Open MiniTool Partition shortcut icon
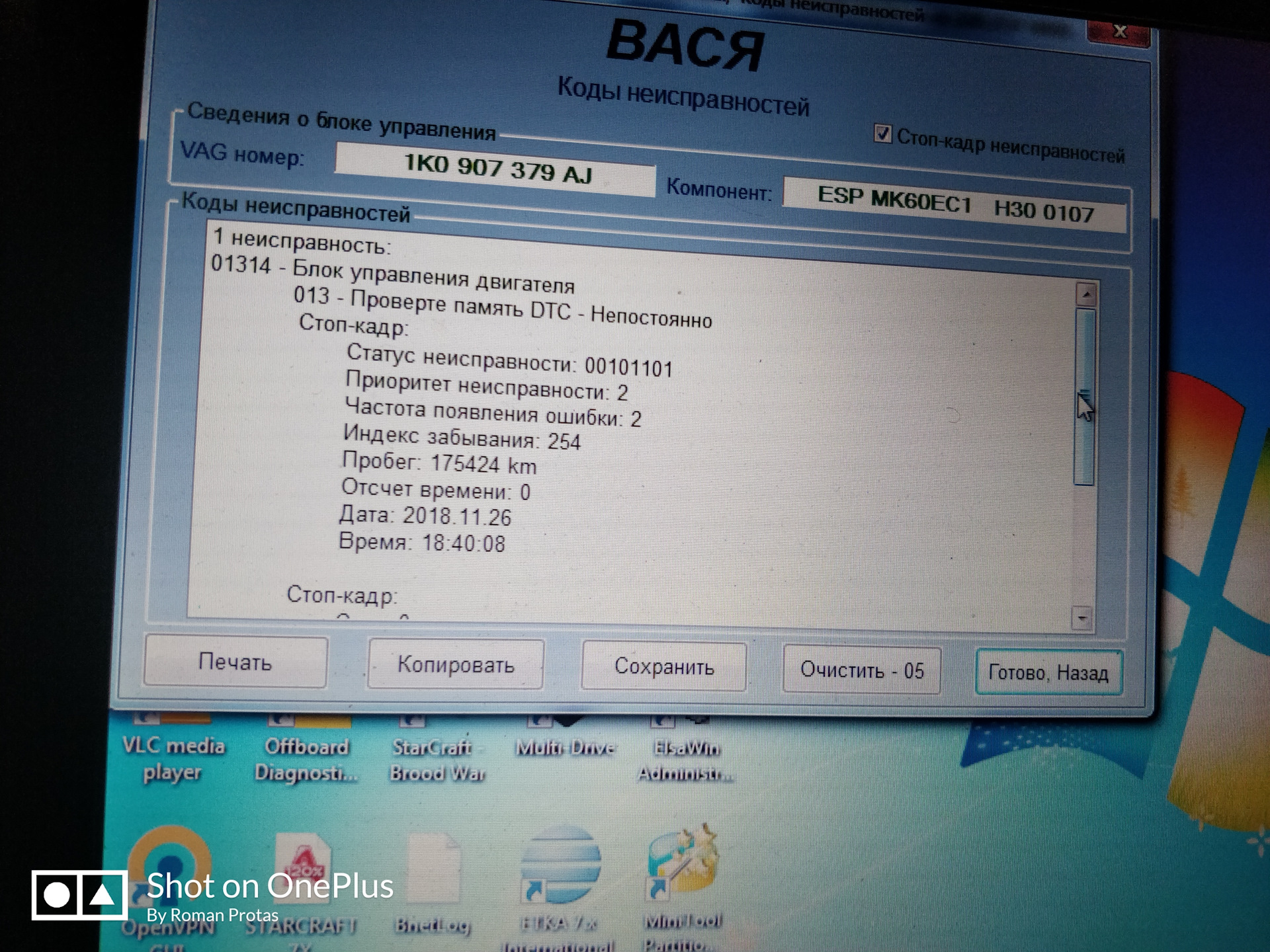This screenshot has width=1270, height=952. [682, 863]
